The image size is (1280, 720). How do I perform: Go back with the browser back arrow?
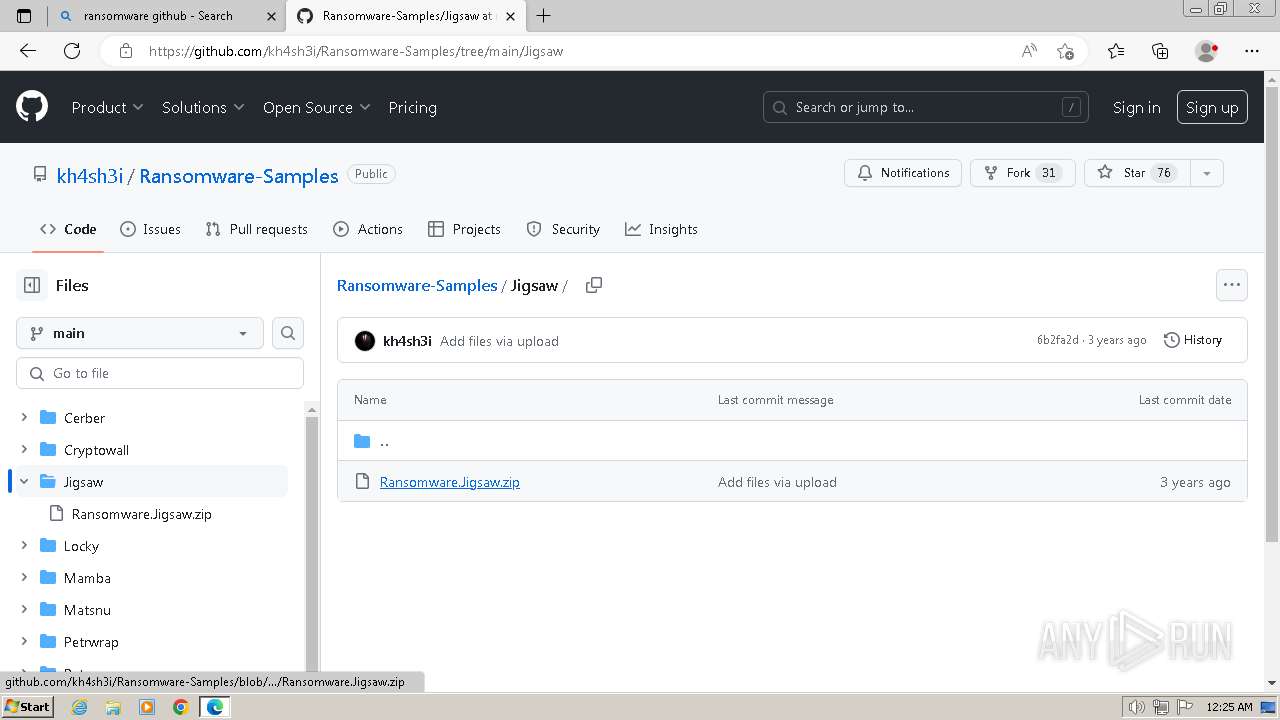[28, 51]
